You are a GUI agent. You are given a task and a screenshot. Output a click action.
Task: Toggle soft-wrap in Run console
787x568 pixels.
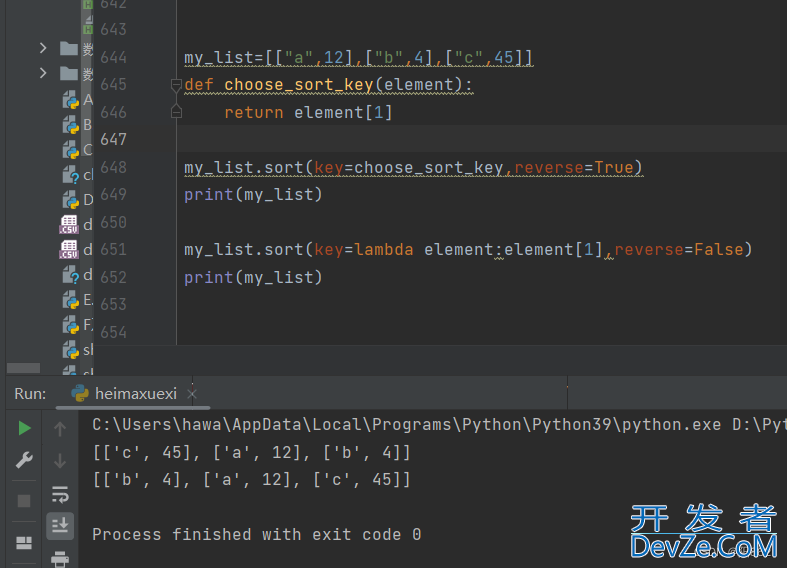[x=60, y=494]
